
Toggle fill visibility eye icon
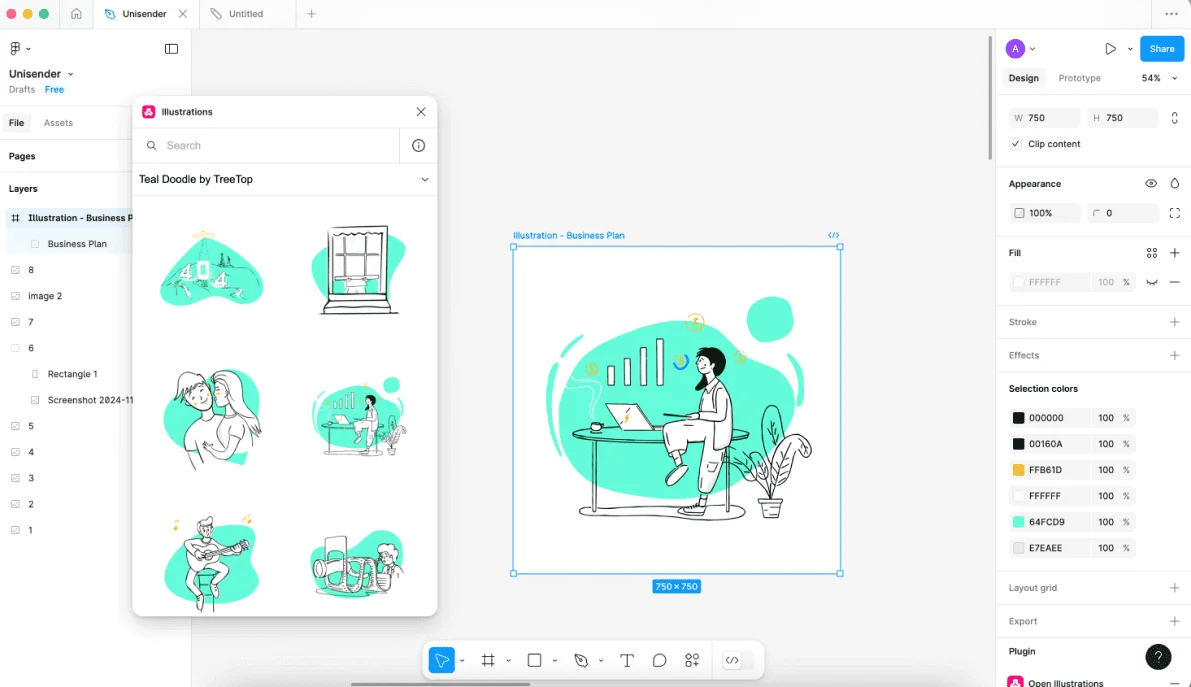[x=1152, y=283]
